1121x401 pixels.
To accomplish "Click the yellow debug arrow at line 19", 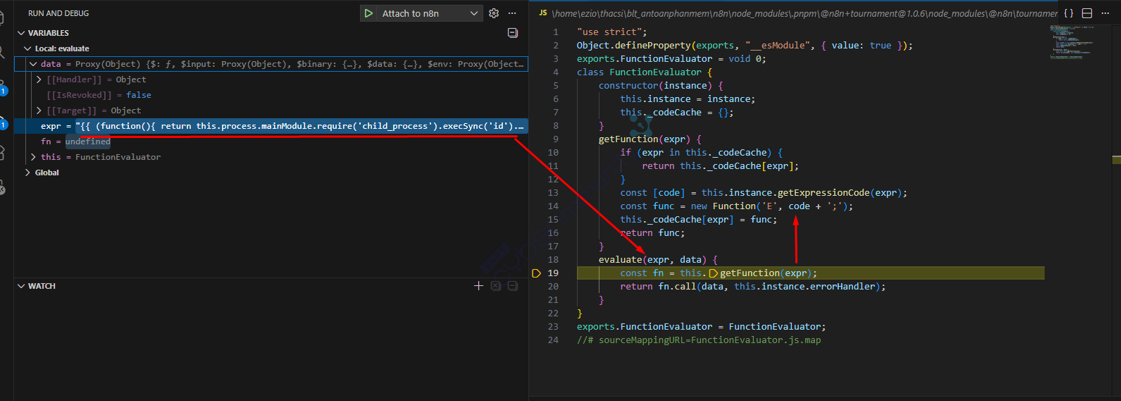I will pos(537,273).
